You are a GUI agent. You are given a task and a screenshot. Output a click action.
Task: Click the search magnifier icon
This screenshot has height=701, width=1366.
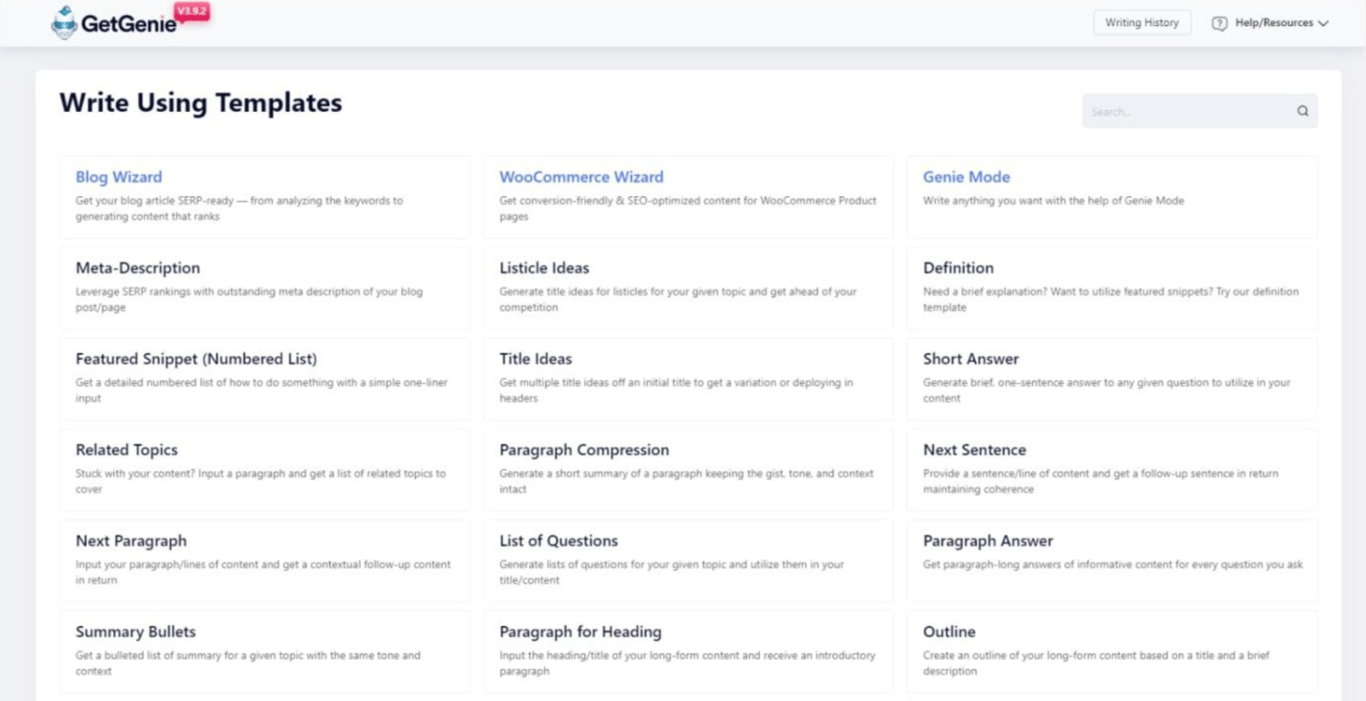tap(1302, 111)
